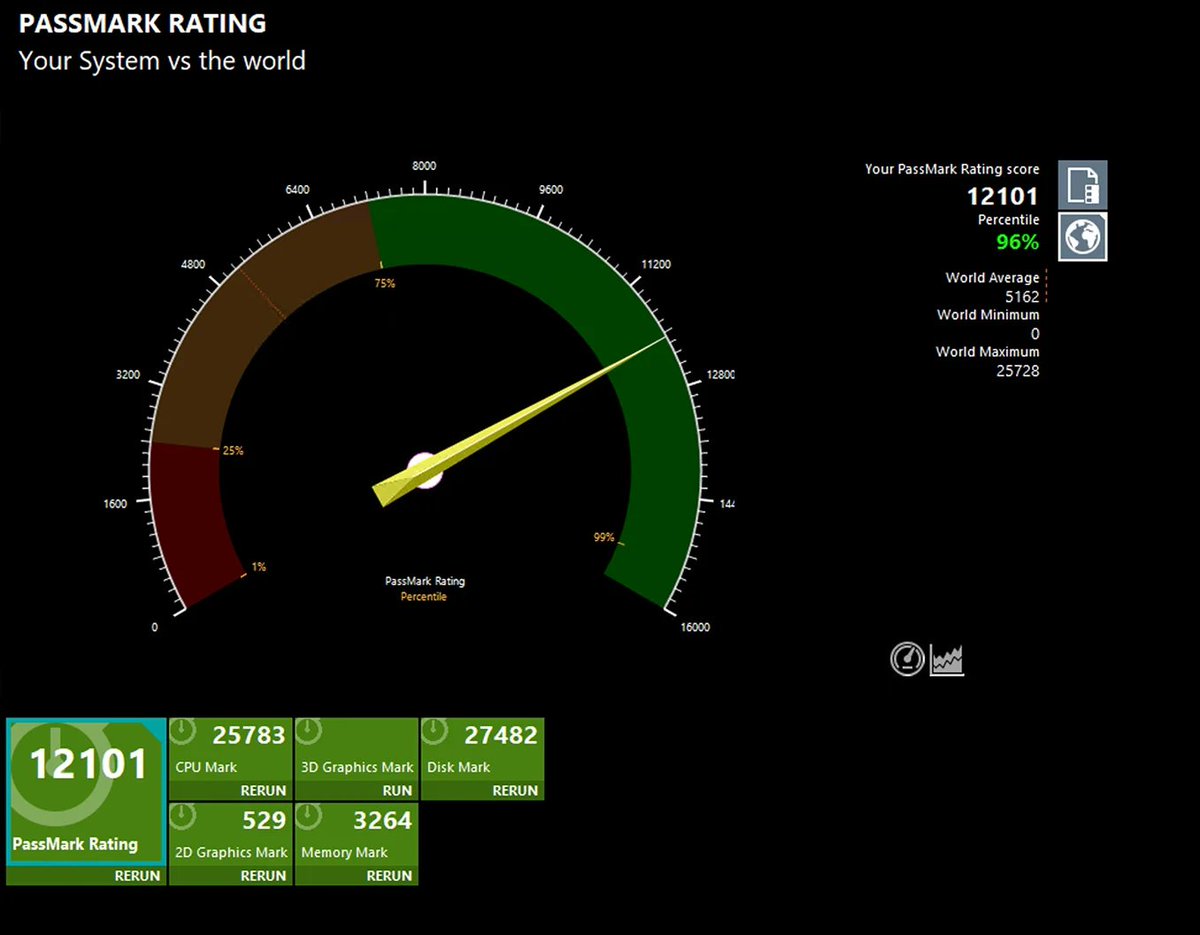Click the Memory Mark clock icon
1200x935 pixels.
click(x=308, y=818)
